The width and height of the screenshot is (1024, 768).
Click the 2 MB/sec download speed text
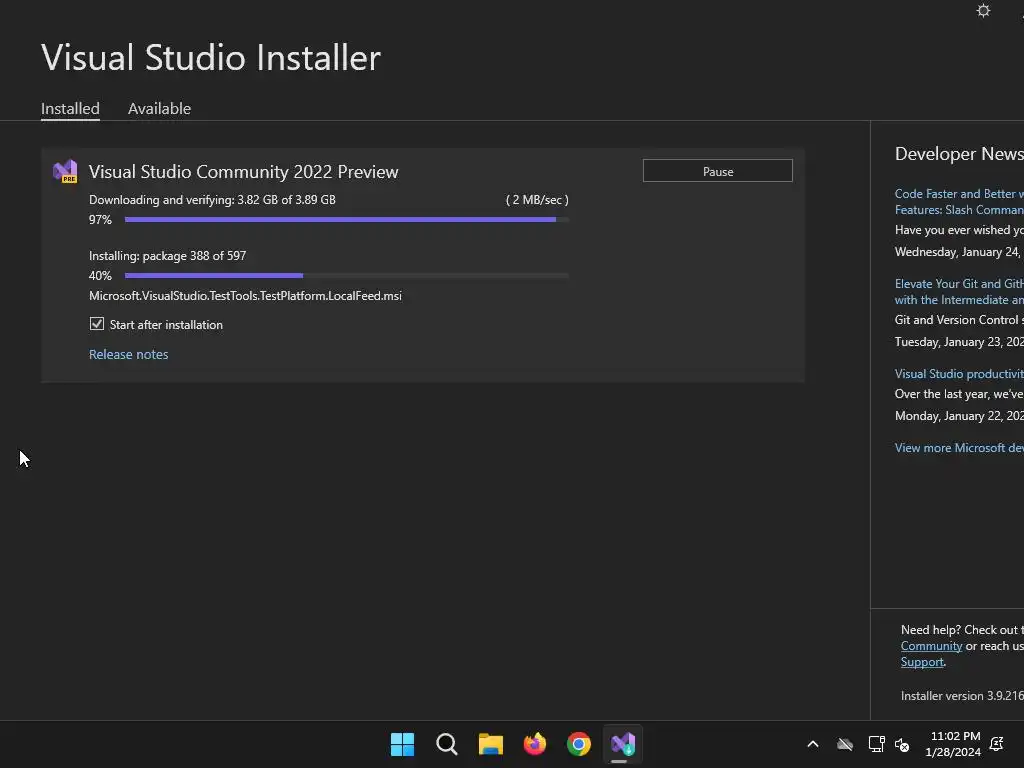tap(537, 200)
